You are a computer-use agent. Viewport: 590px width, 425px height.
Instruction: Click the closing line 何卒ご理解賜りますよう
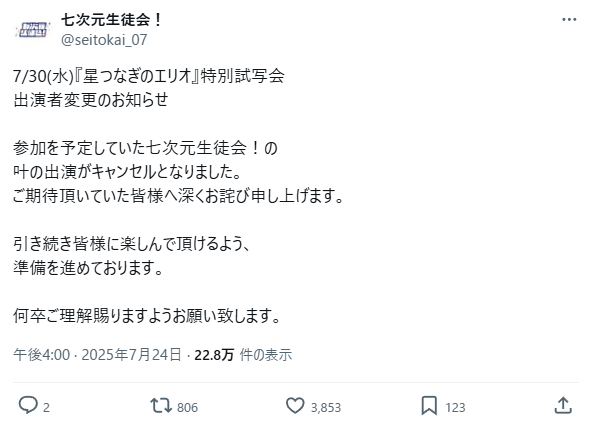point(147,315)
